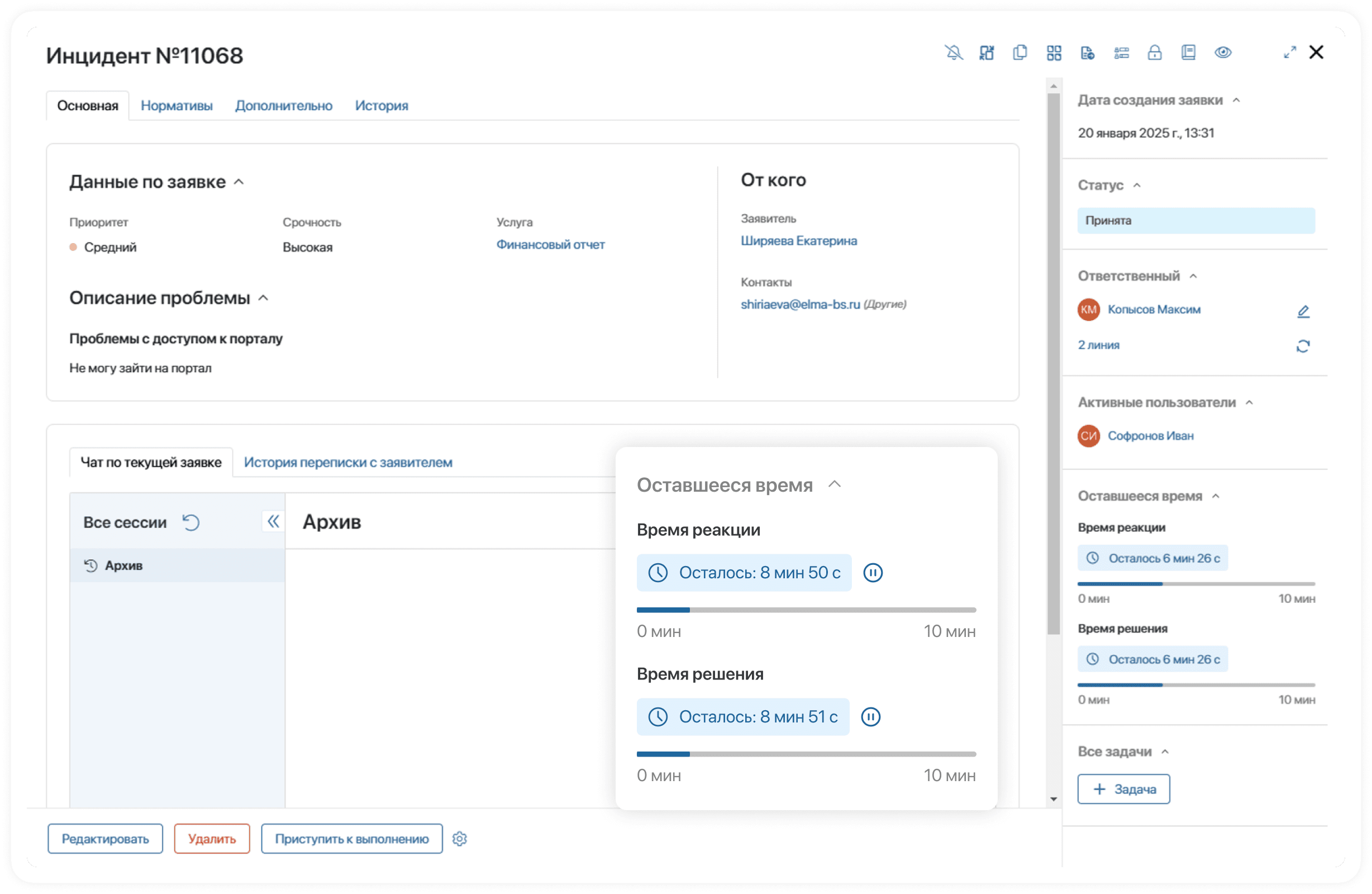1372x894 pixels.
Task: Click sidebar Время реакции 6 мин 26 с badge
Action: (x=1153, y=559)
